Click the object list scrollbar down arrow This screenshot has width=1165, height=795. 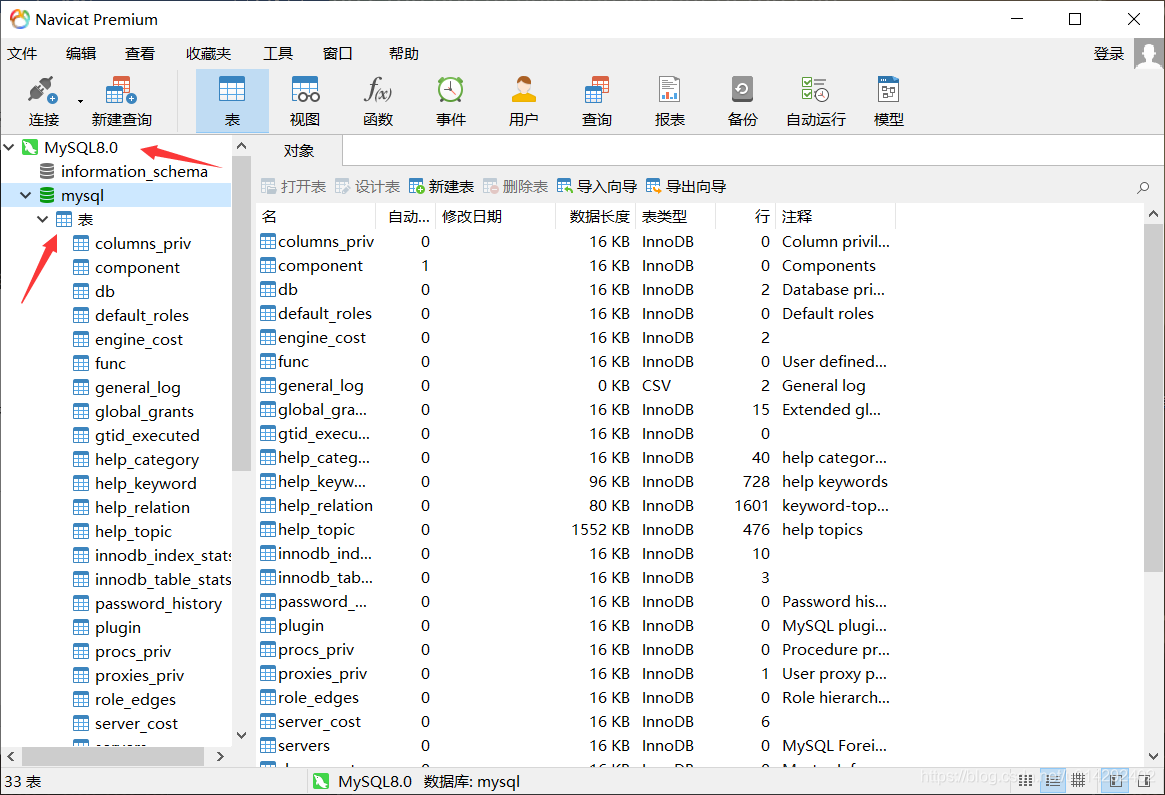[1153, 756]
